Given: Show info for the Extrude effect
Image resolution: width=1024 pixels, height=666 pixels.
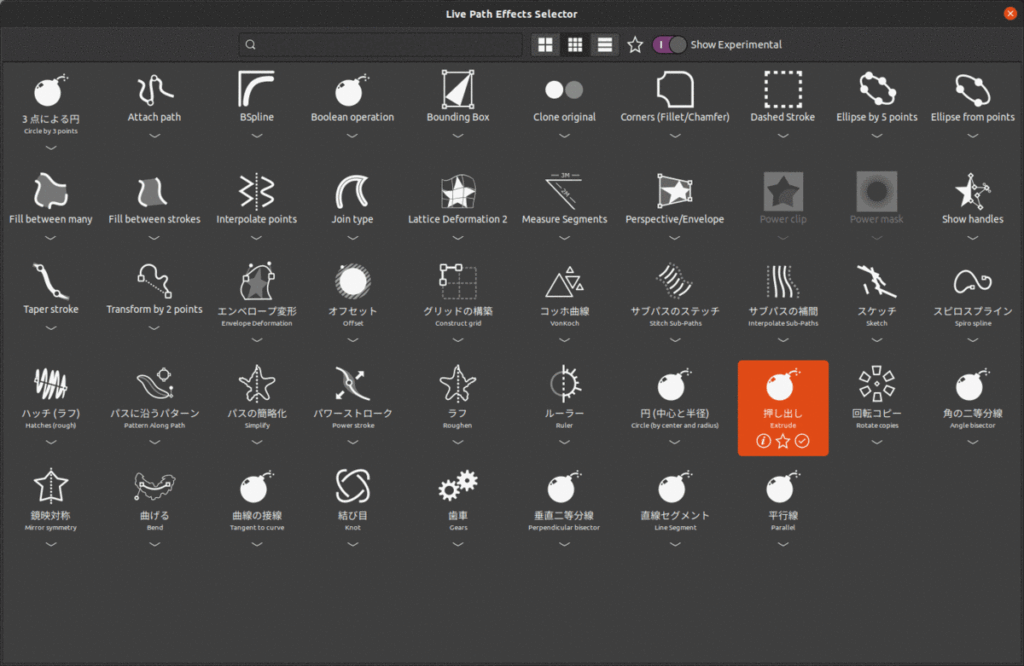Looking at the screenshot, I should coord(763,441).
